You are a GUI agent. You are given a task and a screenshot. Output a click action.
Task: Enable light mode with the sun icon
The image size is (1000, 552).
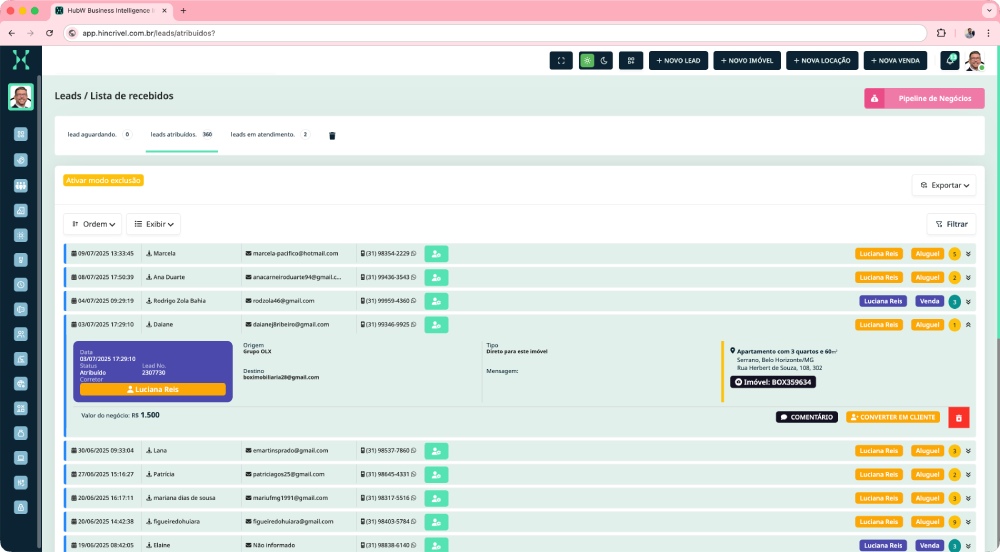click(x=588, y=60)
